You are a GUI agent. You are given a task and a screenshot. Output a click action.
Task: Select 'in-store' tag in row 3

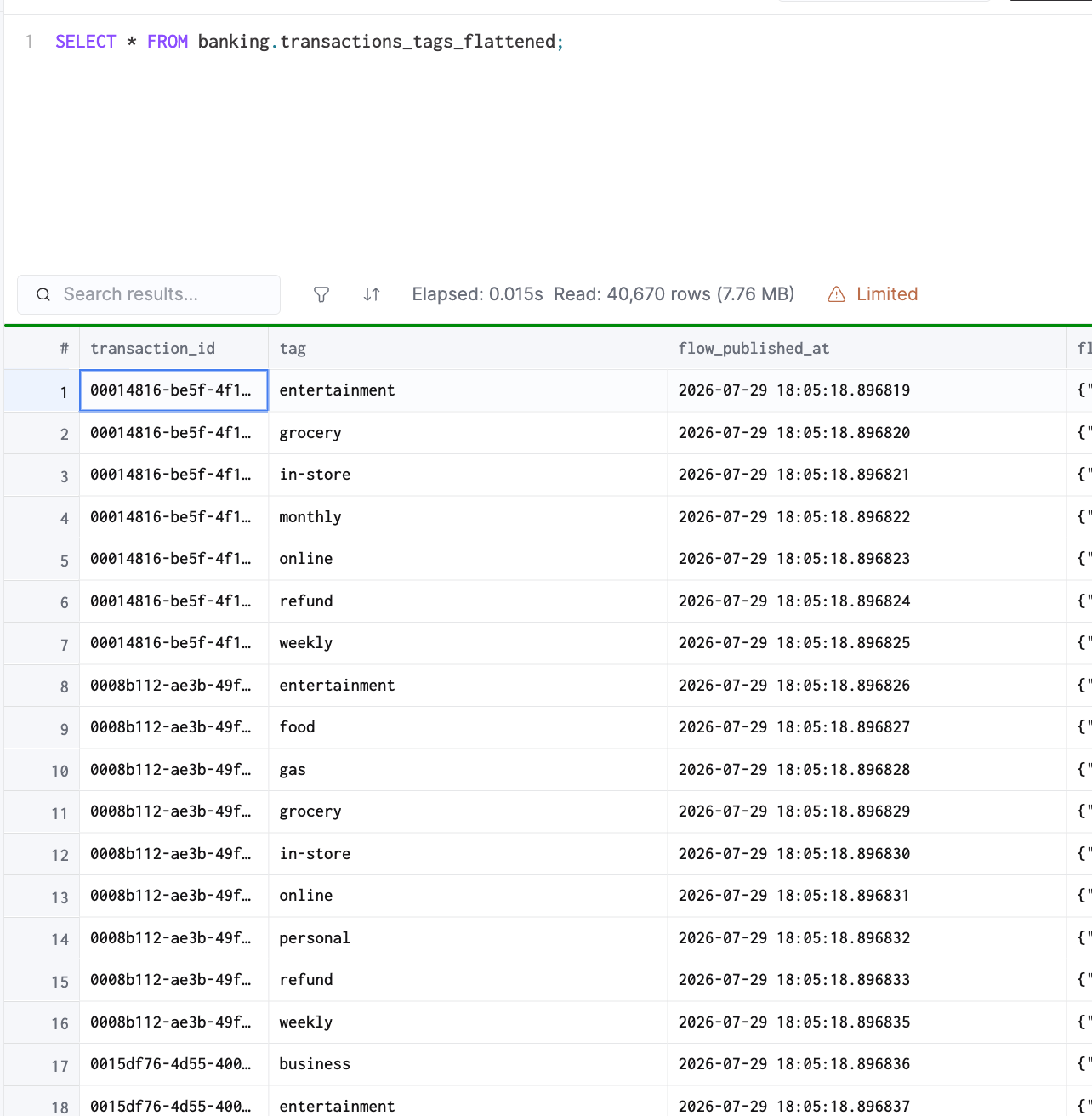[315, 475]
